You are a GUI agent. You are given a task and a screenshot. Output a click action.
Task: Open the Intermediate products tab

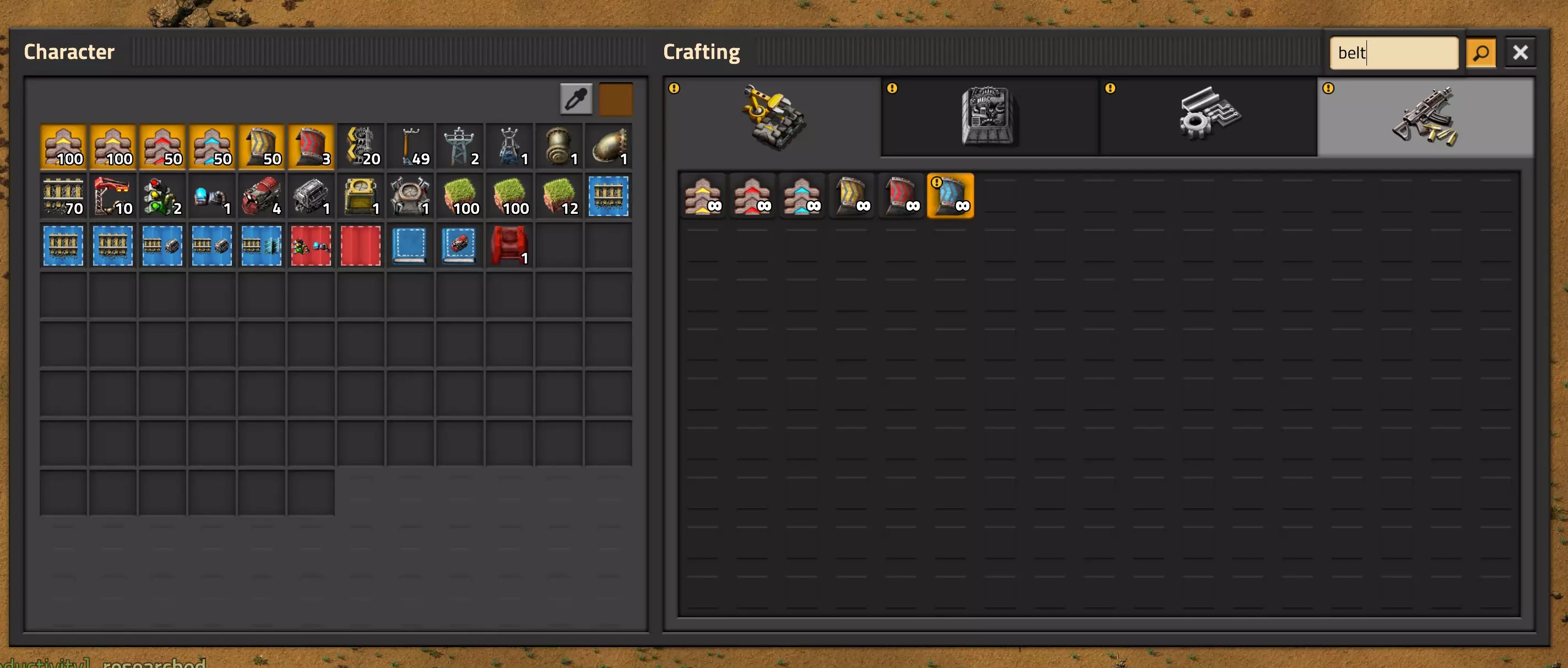coord(1208,117)
